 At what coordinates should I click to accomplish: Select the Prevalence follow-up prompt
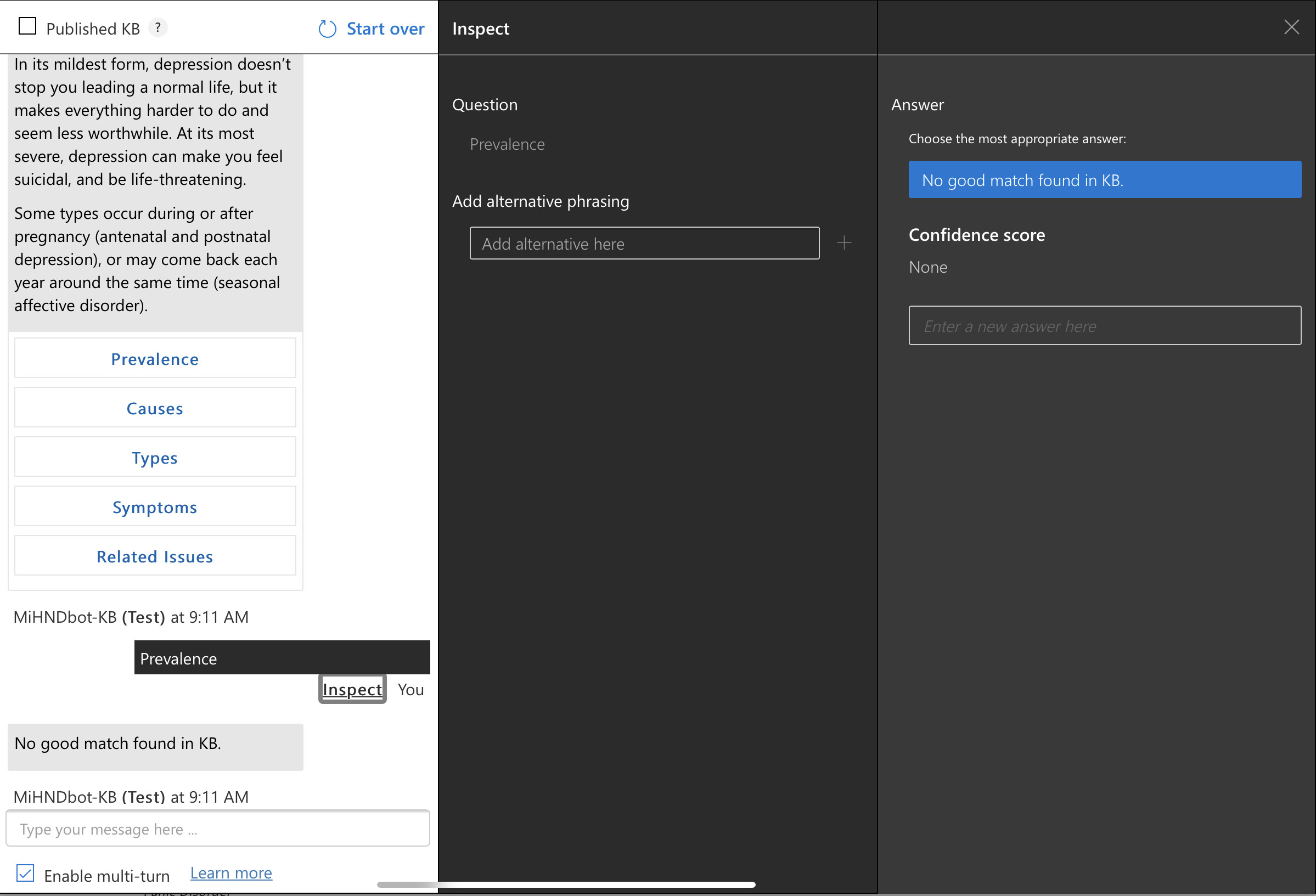coord(155,359)
